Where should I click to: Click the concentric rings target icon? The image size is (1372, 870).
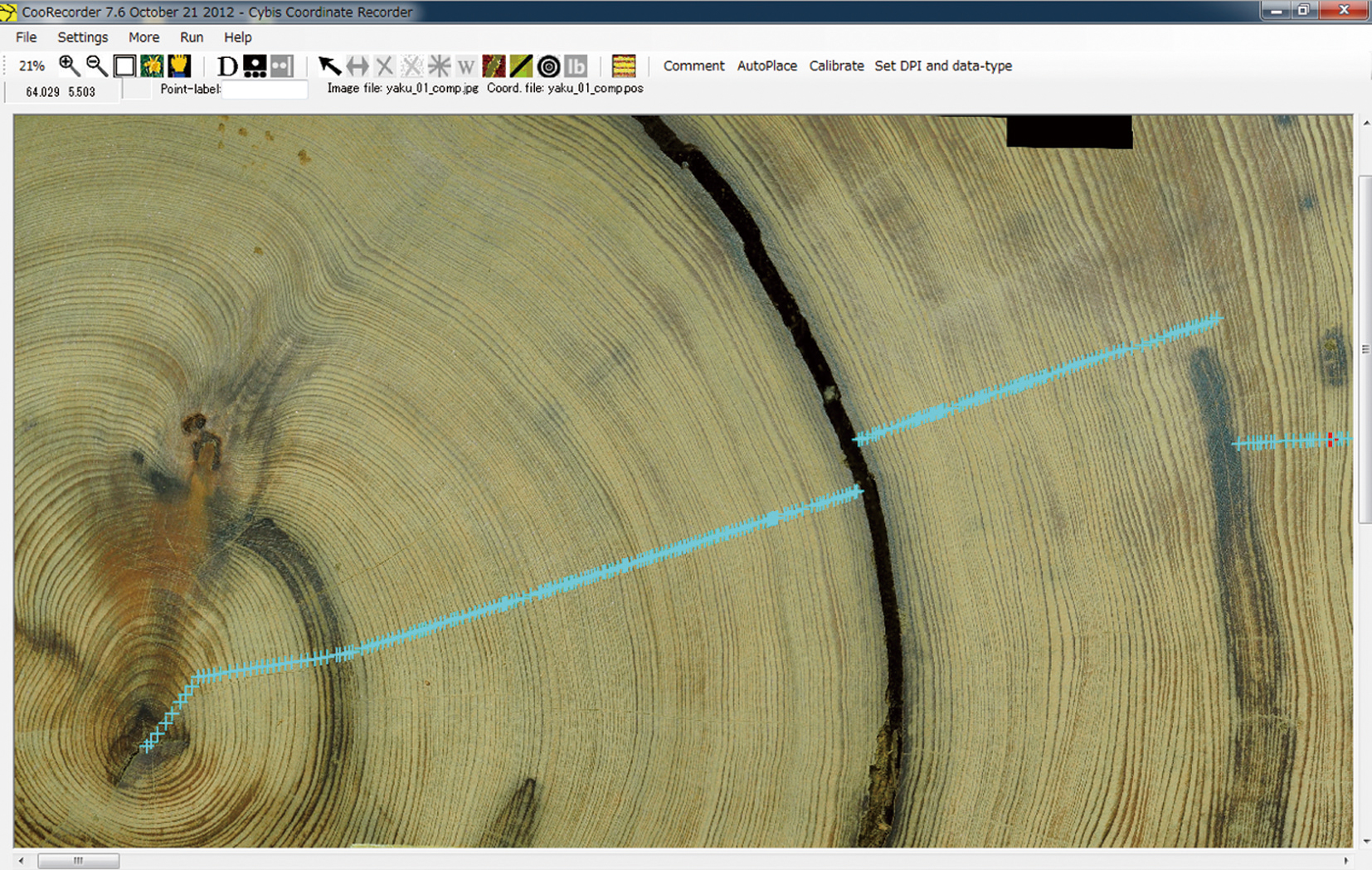pos(548,66)
